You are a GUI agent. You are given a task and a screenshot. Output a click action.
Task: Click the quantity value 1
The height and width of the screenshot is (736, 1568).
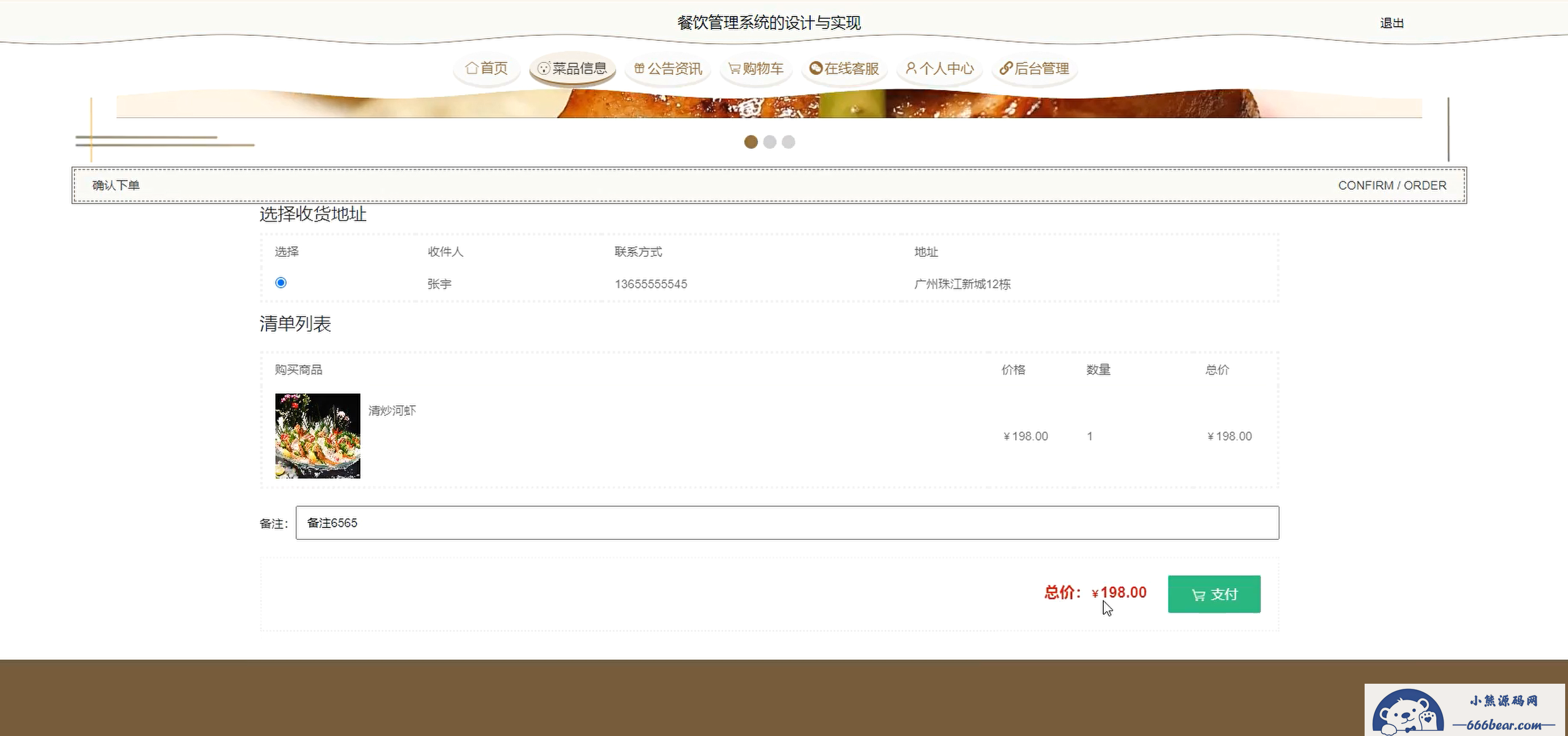[x=1090, y=436]
